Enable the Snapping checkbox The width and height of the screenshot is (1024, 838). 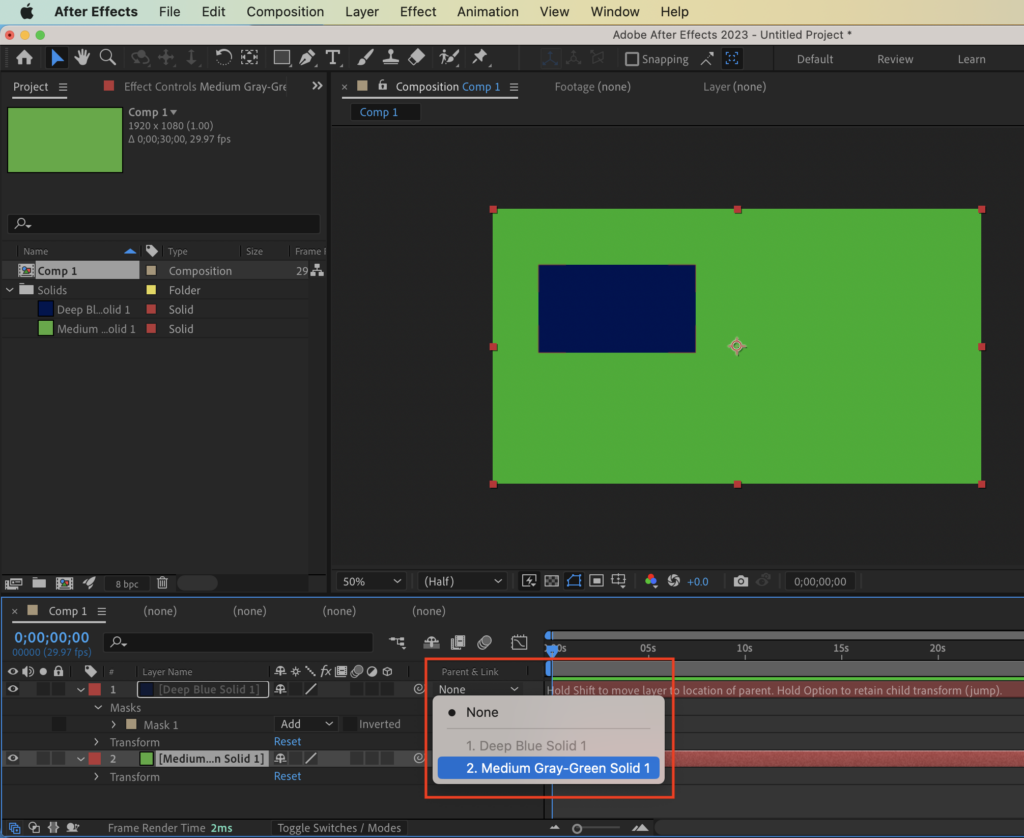coord(632,59)
